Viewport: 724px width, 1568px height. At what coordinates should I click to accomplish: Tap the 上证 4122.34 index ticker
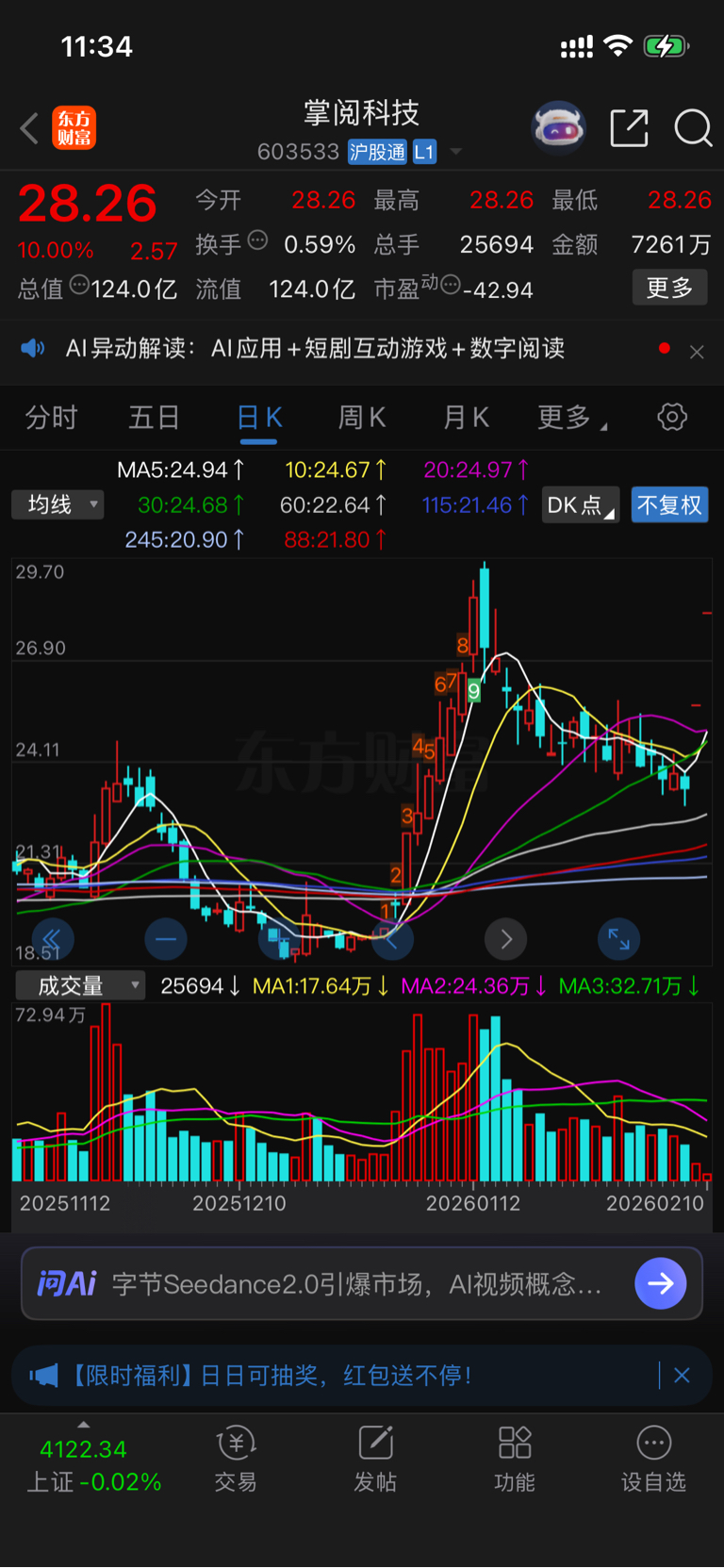click(x=93, y=1464)
